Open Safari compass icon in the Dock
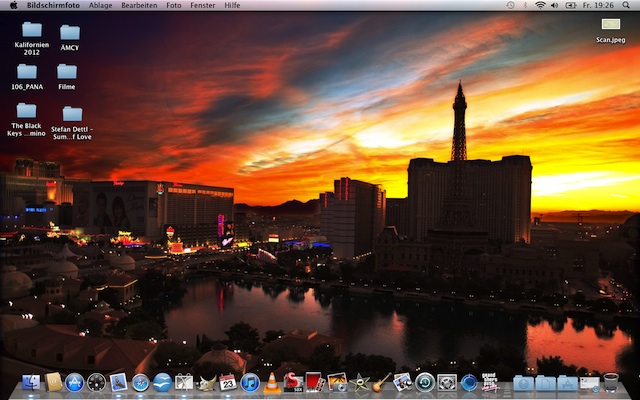This screenshot has height=400, width=640. pos(141,382)
